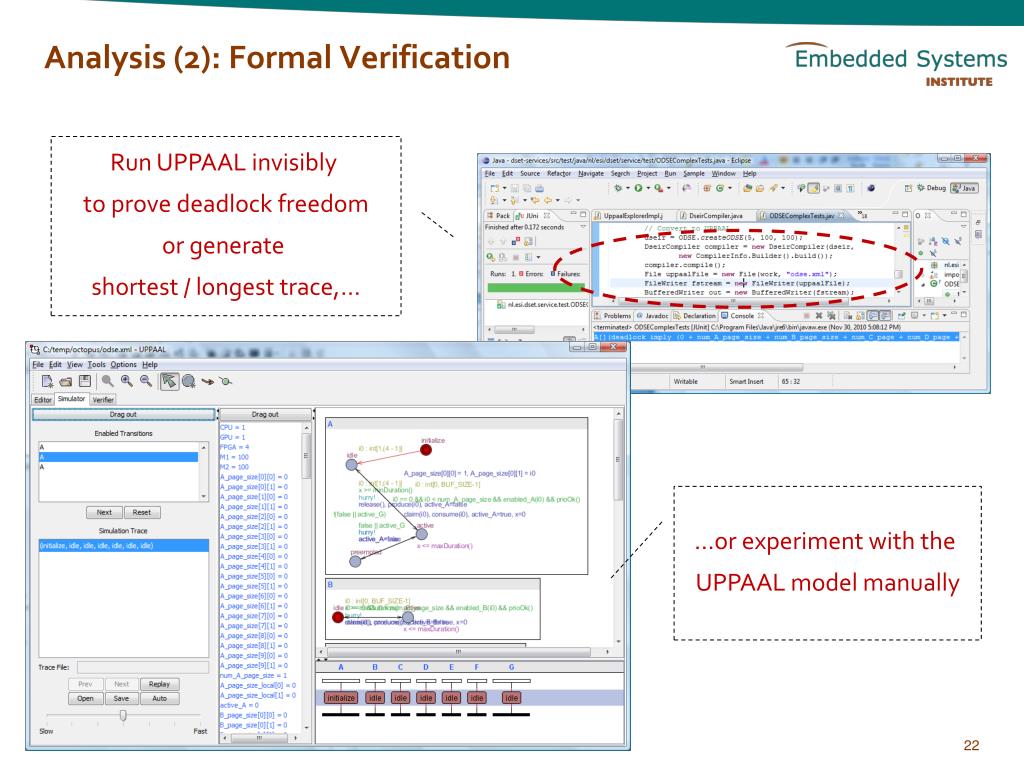Screen dimensions: 1024x768
Task: Switch to Editor tab in UPPAAL
Action: (43, 400)
